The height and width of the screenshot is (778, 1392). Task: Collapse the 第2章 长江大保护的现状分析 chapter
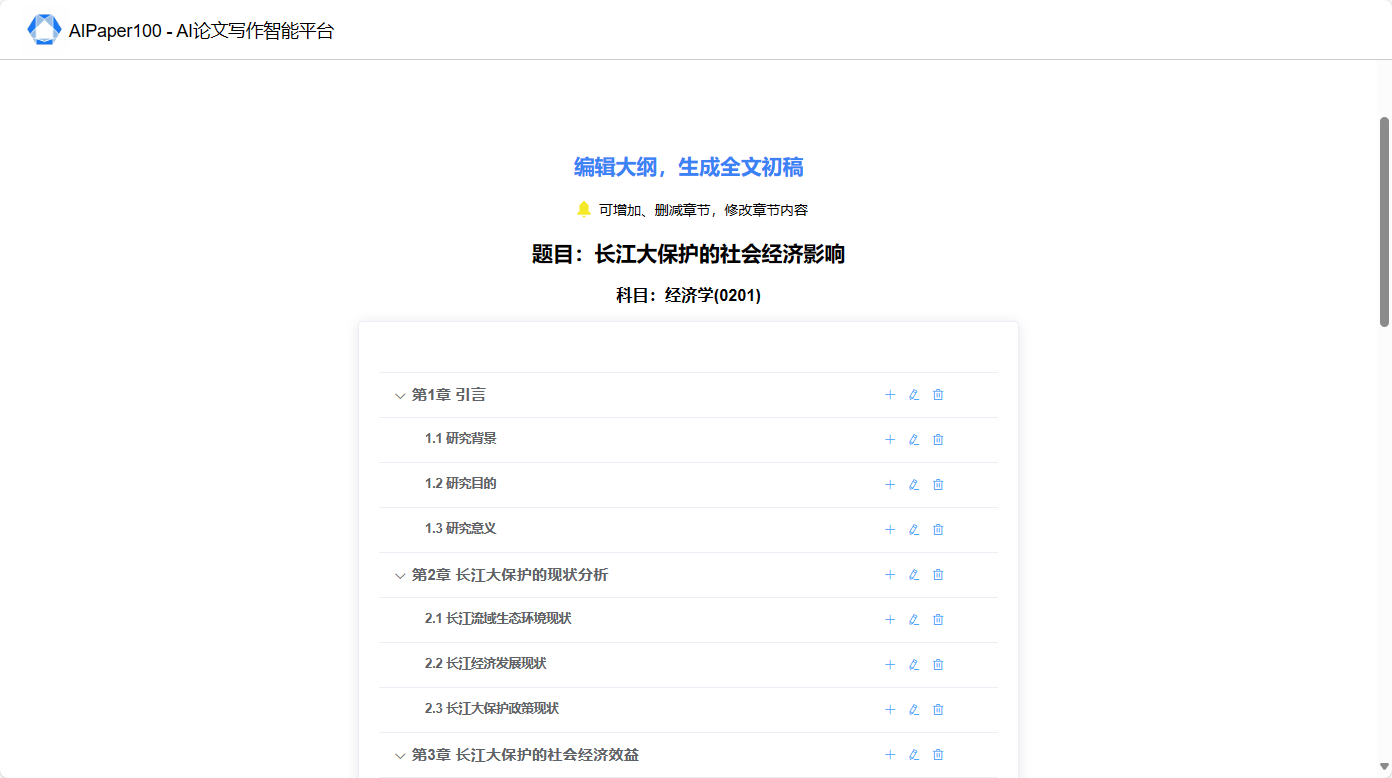pyautogui.click(x=400, y=576)
